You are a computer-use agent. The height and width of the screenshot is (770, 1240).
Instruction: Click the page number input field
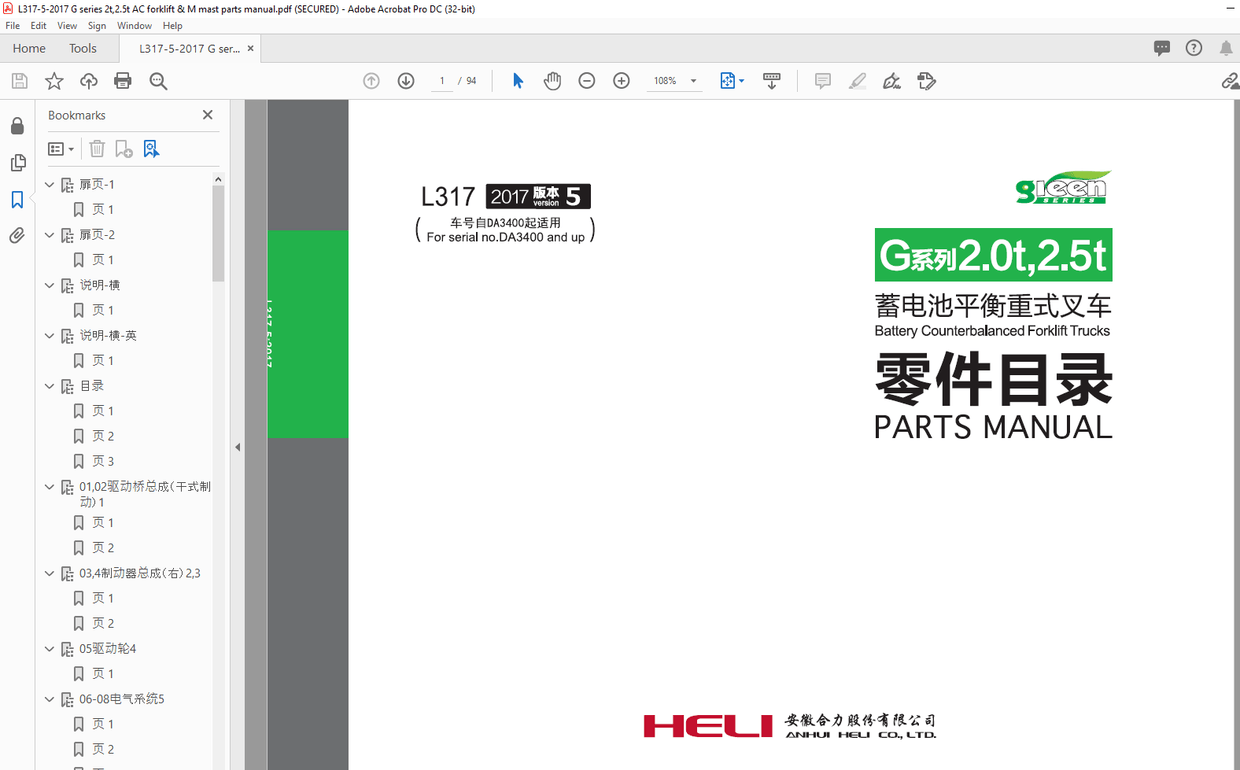click(x=441, y=81)
